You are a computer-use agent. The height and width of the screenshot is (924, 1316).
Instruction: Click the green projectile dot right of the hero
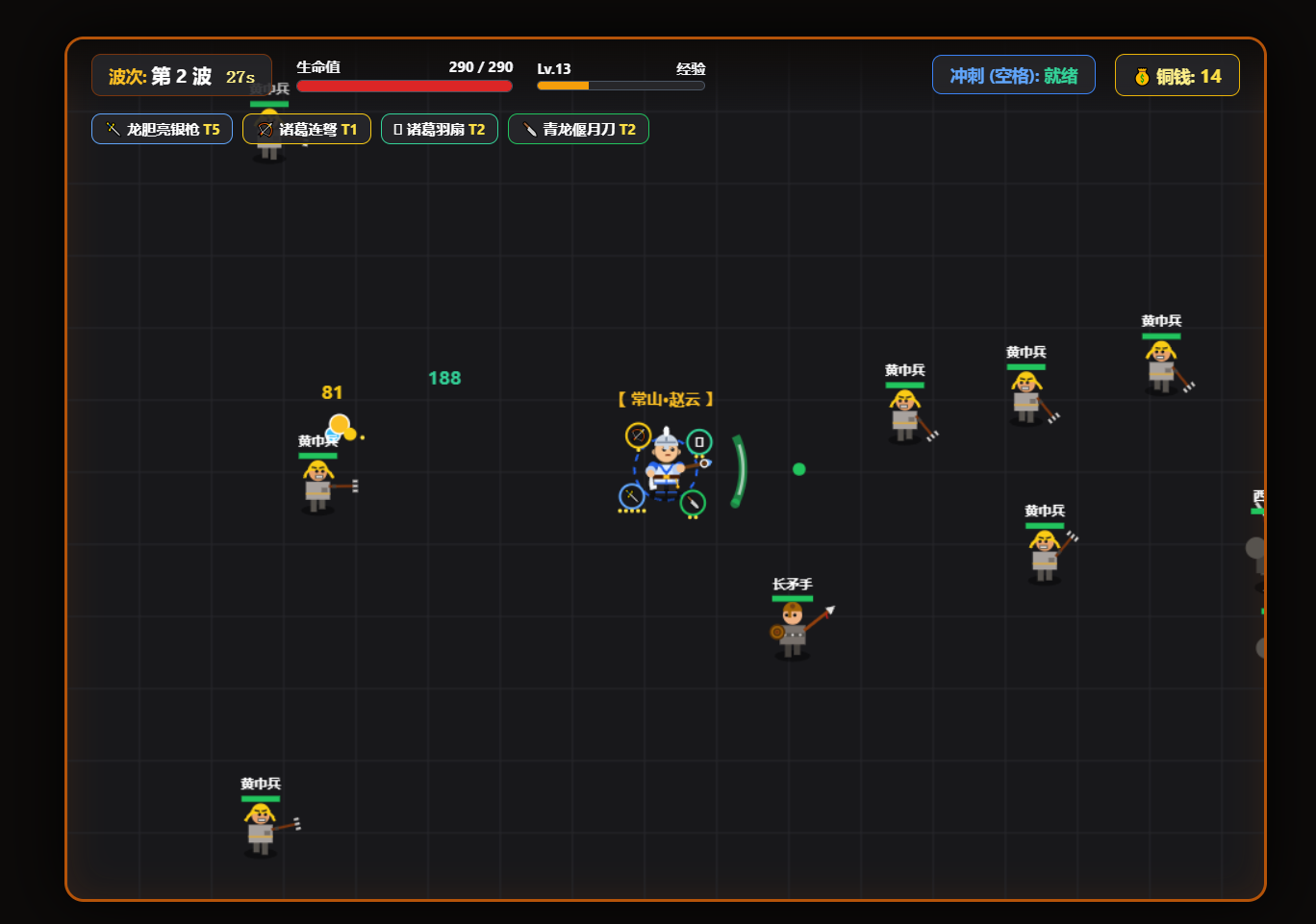[x=798, y=469]
